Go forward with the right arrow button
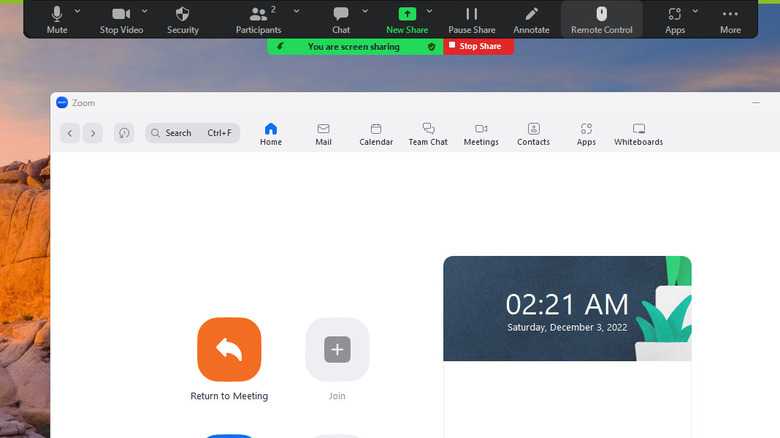 (93, 133)
